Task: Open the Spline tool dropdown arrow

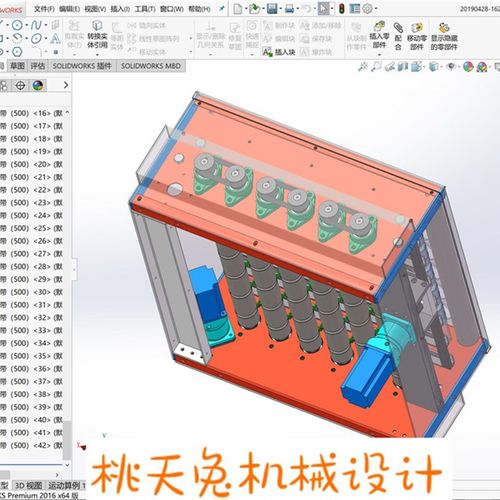Action: pos(45,25)
